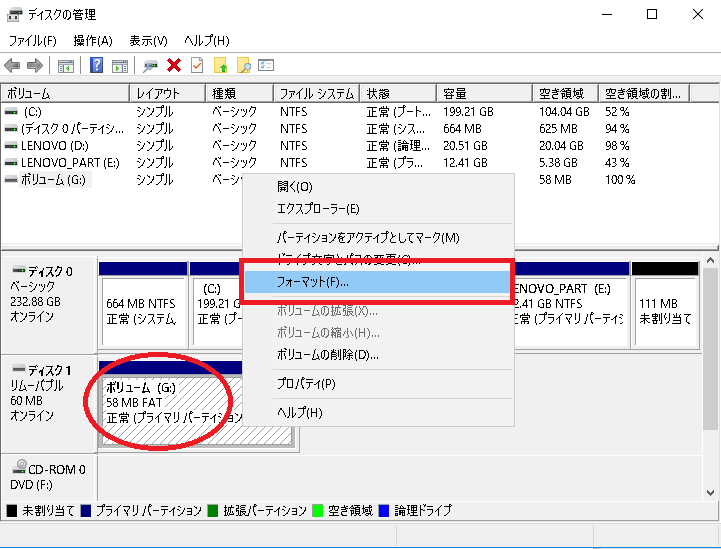Click the show/hide console tree icon
This screenshot has height=549, width=721.
click(66, 66)
